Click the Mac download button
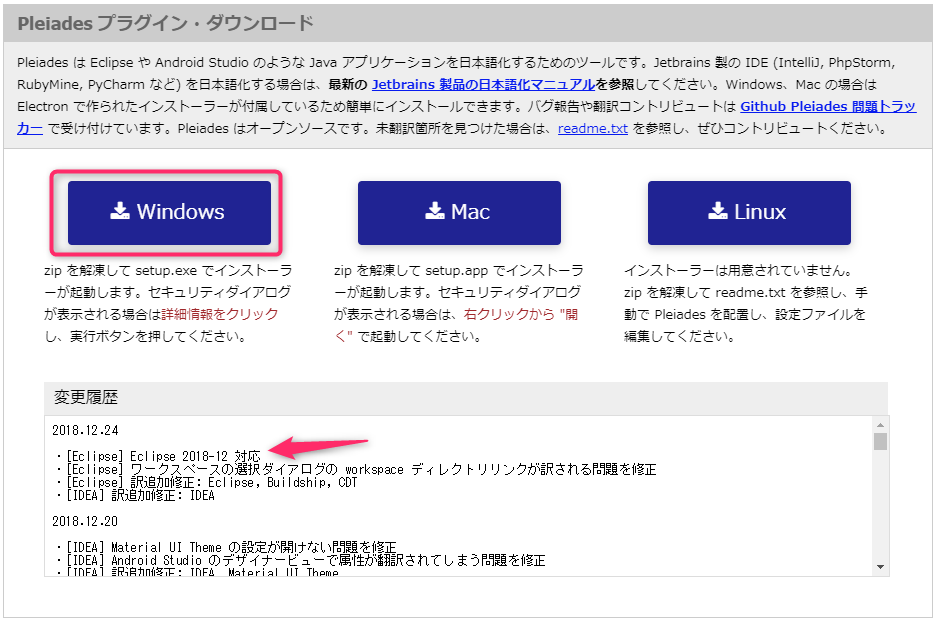The height and width of the screenshot is (622, 935). click(x=459, y=213)
